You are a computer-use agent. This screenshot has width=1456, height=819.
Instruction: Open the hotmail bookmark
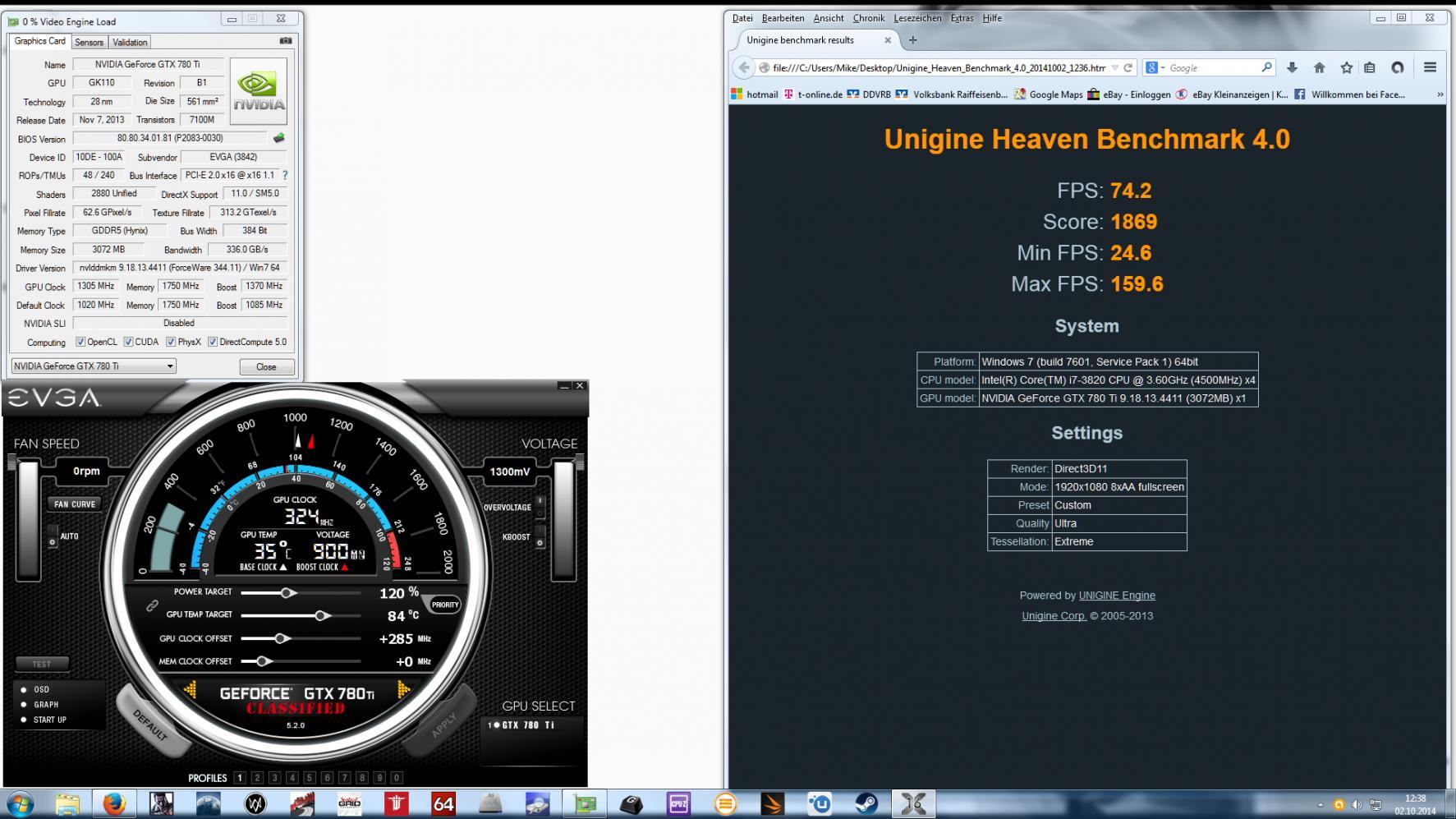click(x=755, y=94)
